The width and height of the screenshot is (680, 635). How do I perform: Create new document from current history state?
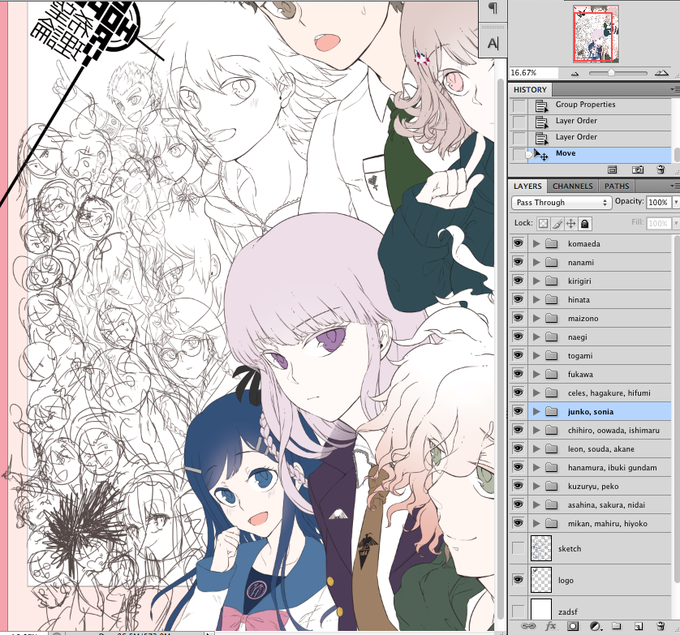612,170
